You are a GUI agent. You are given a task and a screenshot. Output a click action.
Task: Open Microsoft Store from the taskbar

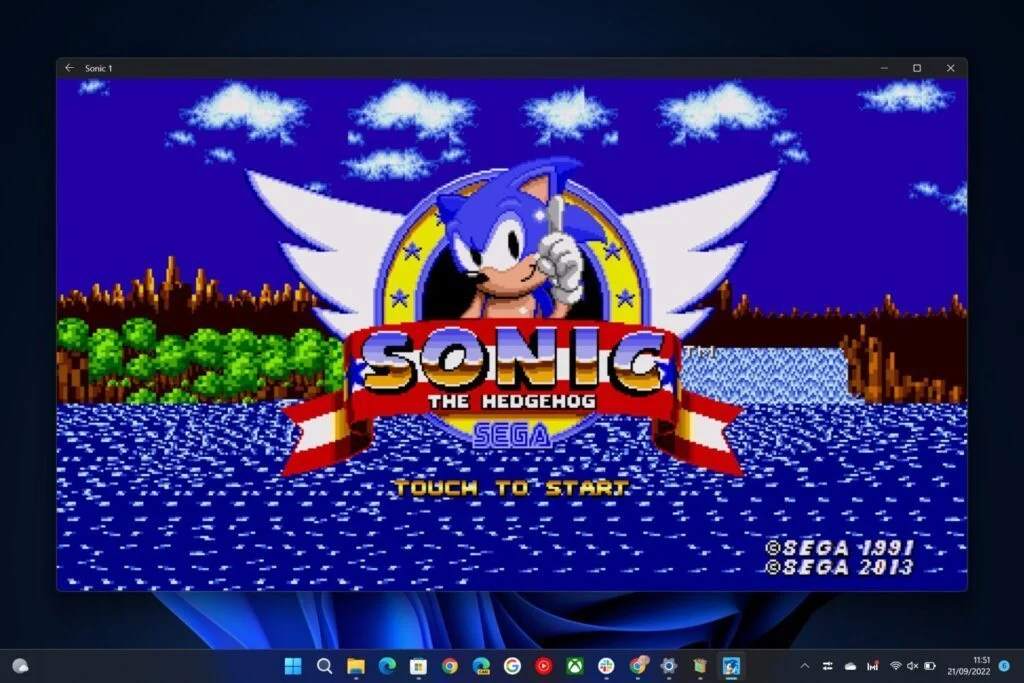[x=419, y=666]
